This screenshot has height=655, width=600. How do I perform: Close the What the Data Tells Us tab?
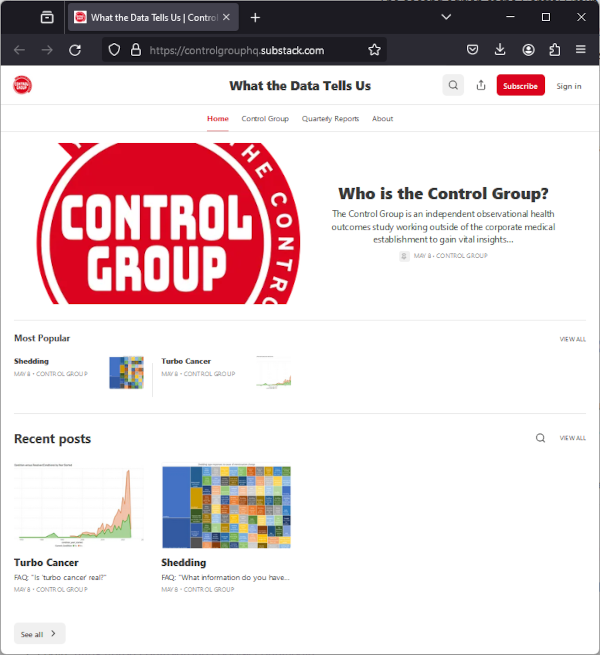click(226, 17)
